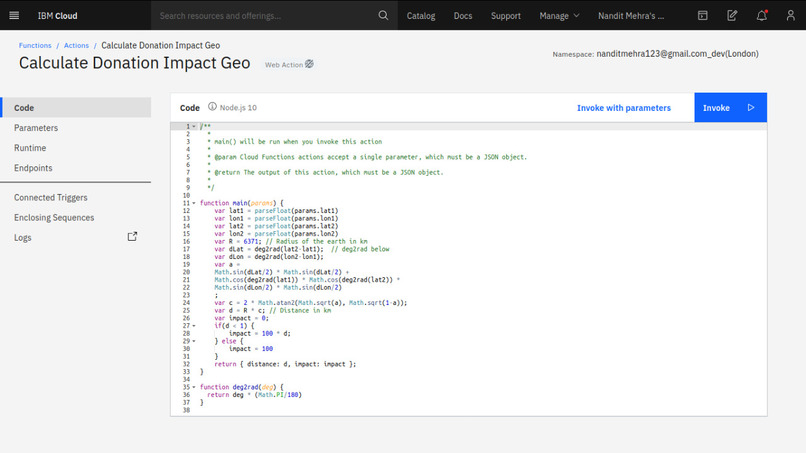Click the search magnifier icon
The width and height of the screenshot is (806, 453).
point(383,15)
